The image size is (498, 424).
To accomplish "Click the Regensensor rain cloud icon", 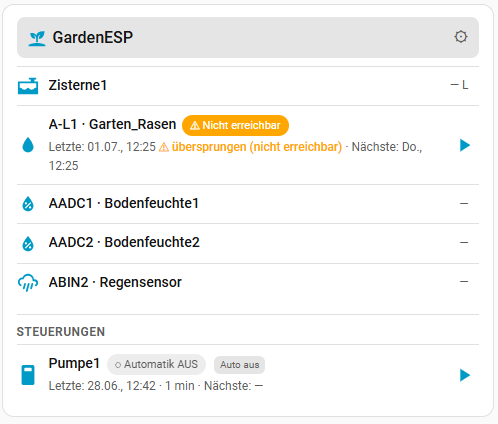I will click(x=28, y=283).
